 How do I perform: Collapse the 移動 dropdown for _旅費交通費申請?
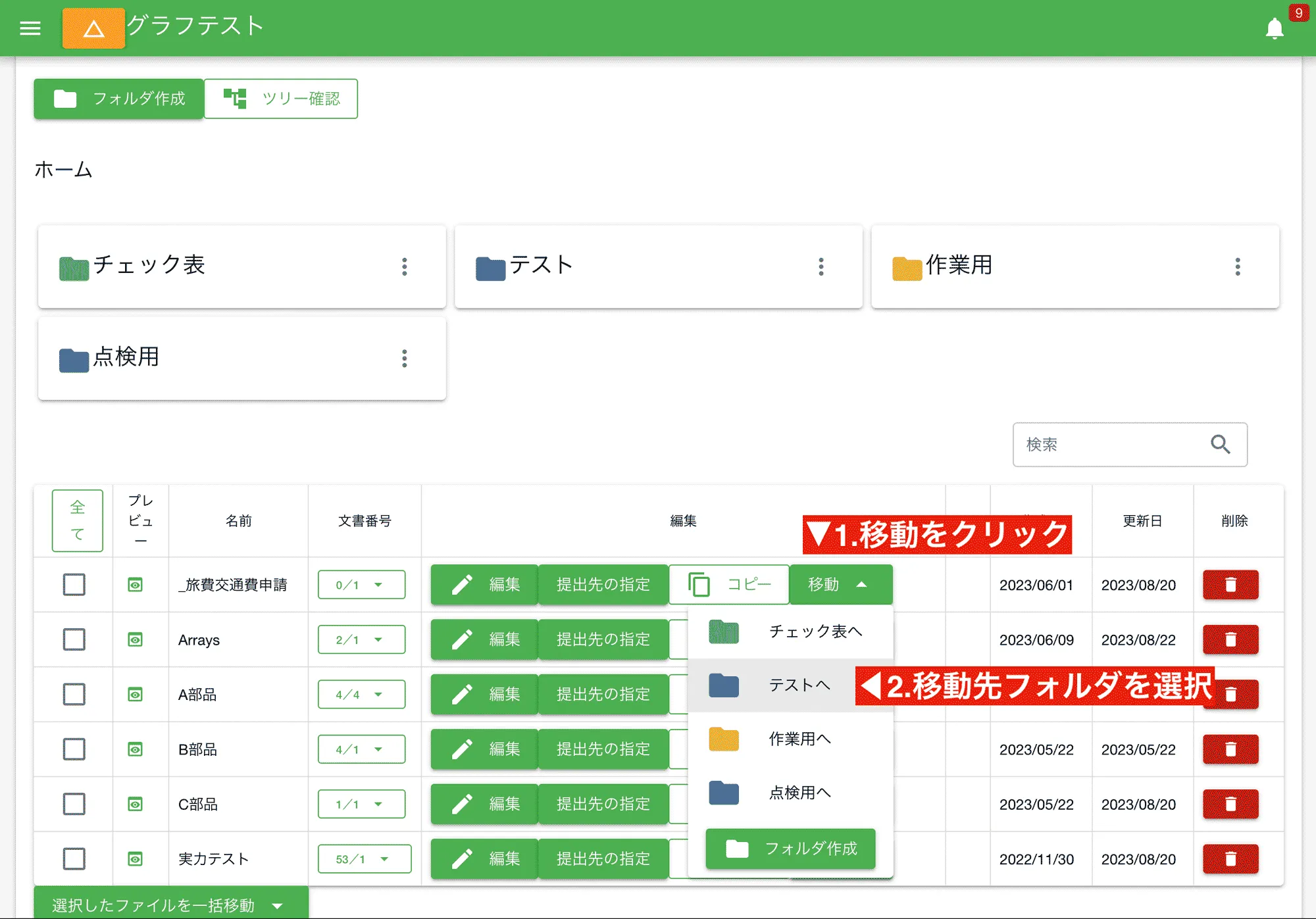pos(840,584)
